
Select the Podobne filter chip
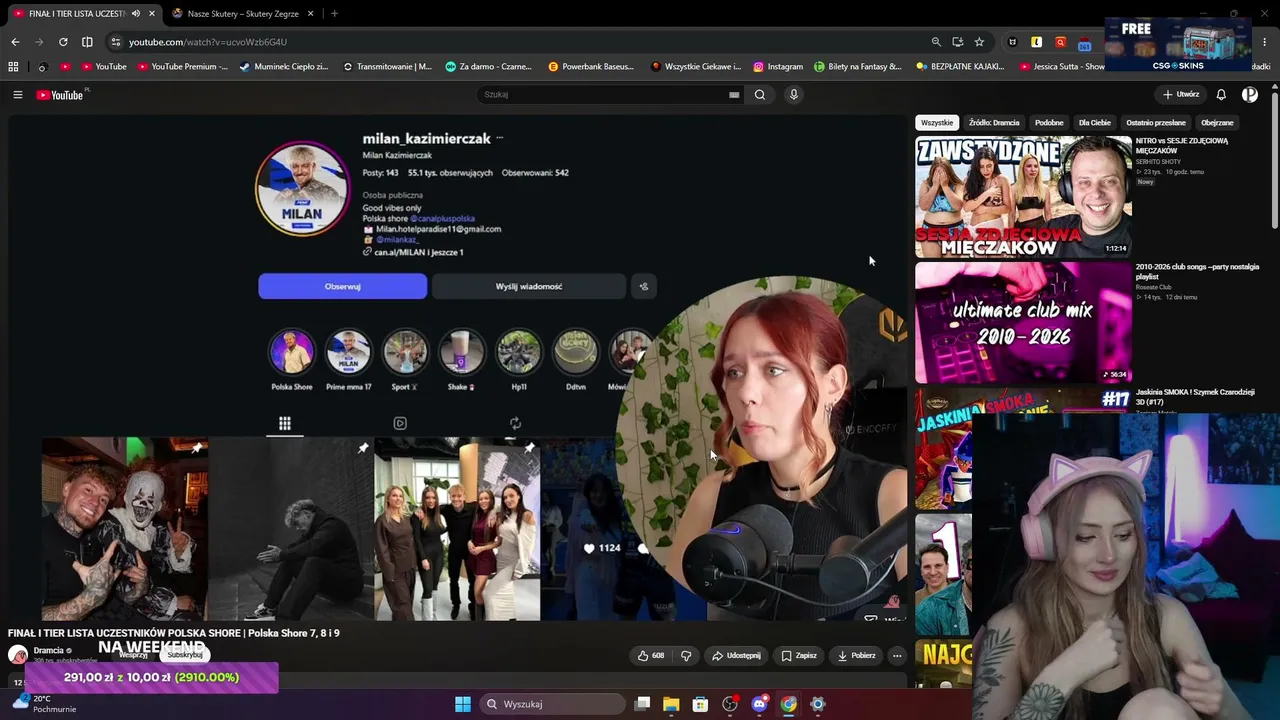point(1049,123)
